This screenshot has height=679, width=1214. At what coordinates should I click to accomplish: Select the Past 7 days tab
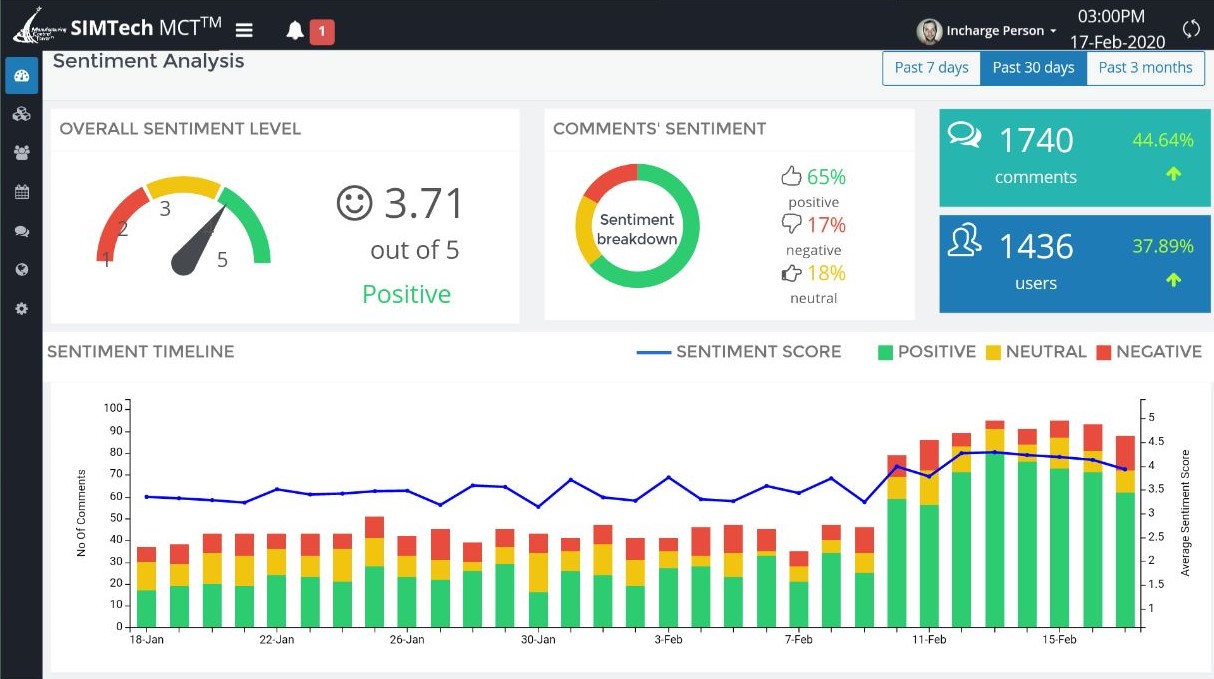pyautogui.click(x=931, y=68)
